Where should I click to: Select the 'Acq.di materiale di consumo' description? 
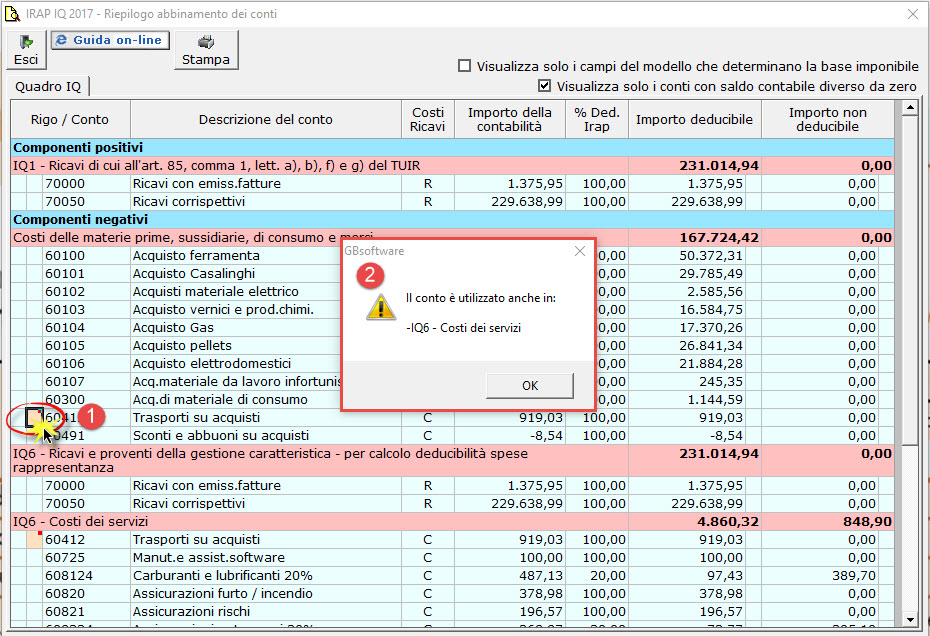pyautogui.click(x=220, y=399)
